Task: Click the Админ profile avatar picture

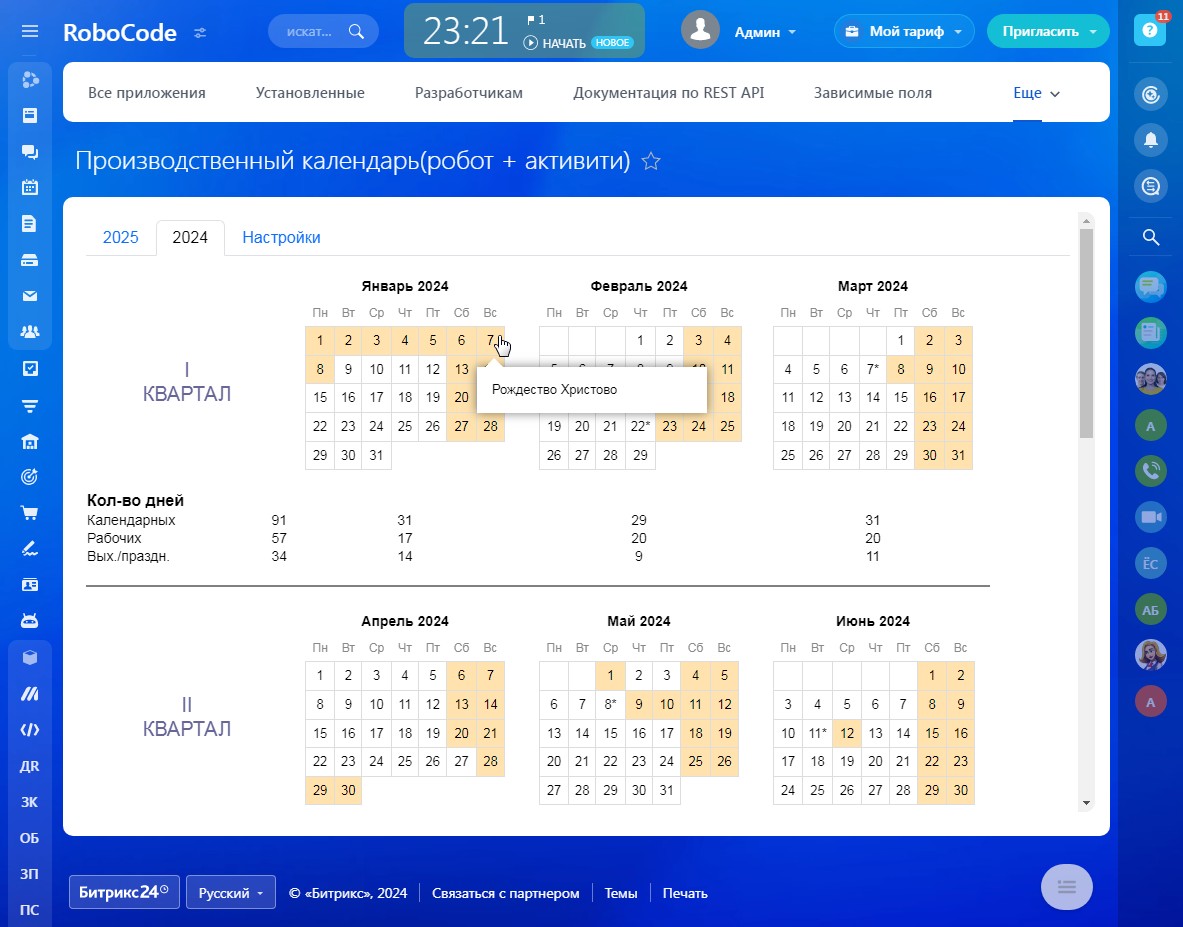Action: coord(700,30)
